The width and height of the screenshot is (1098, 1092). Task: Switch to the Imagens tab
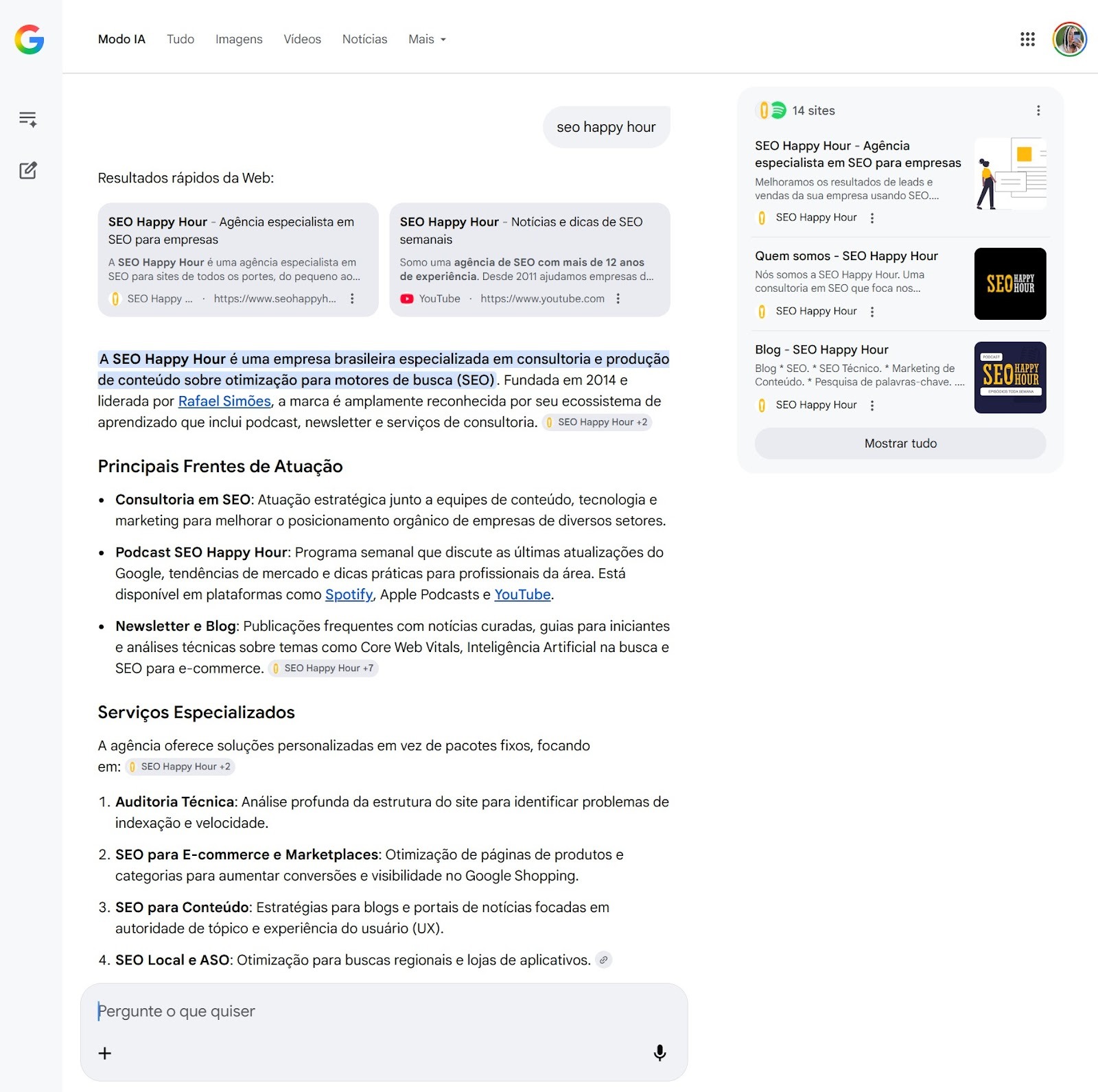coord(239,40)
